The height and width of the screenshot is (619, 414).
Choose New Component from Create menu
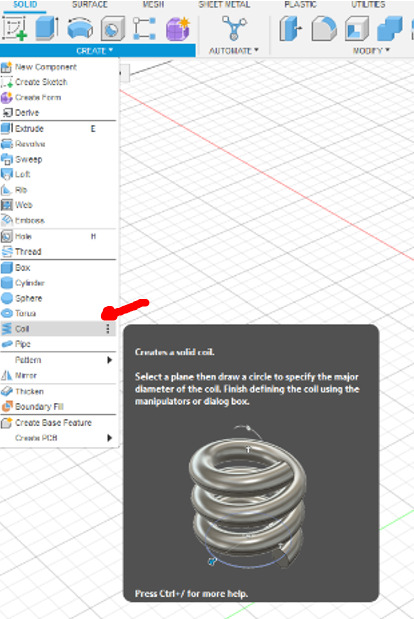tap(58, 67)
